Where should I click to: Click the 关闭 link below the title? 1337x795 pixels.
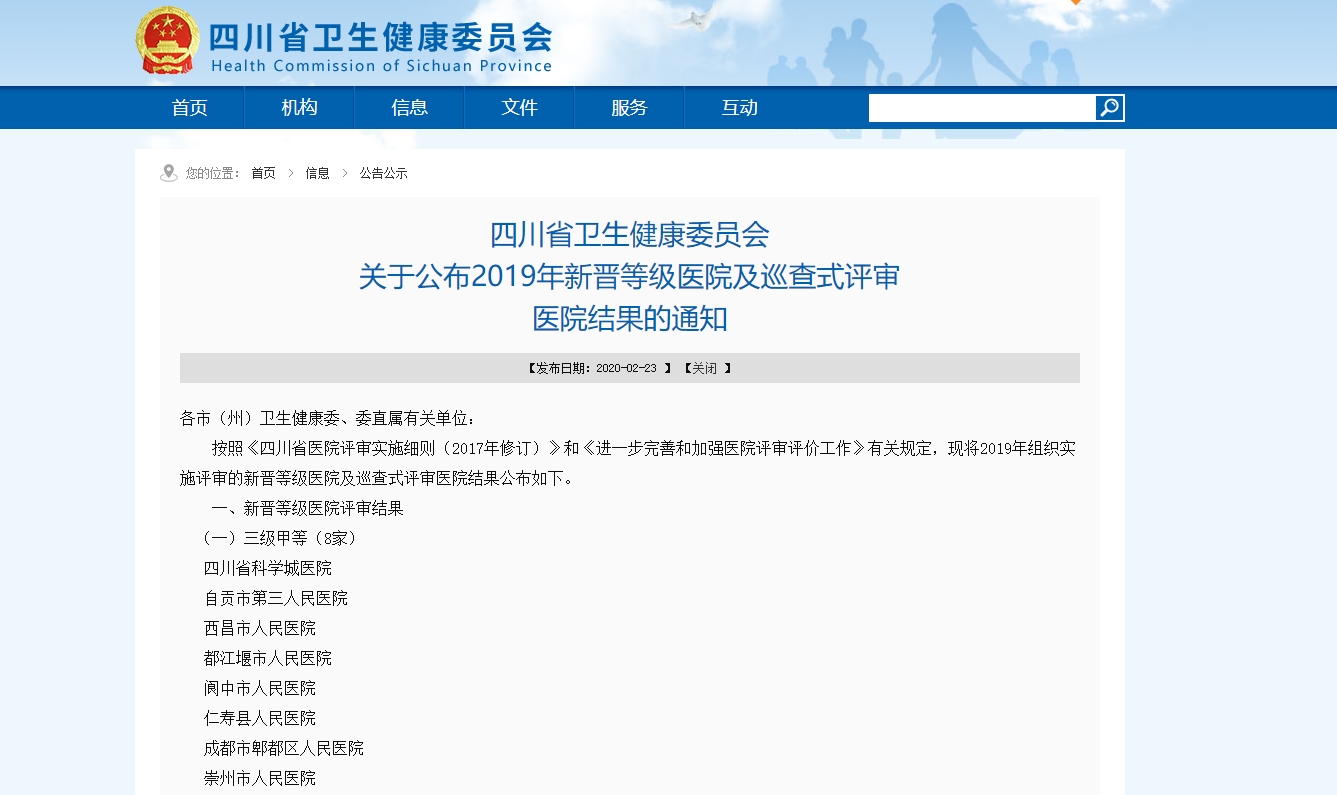tap(705, 368)
